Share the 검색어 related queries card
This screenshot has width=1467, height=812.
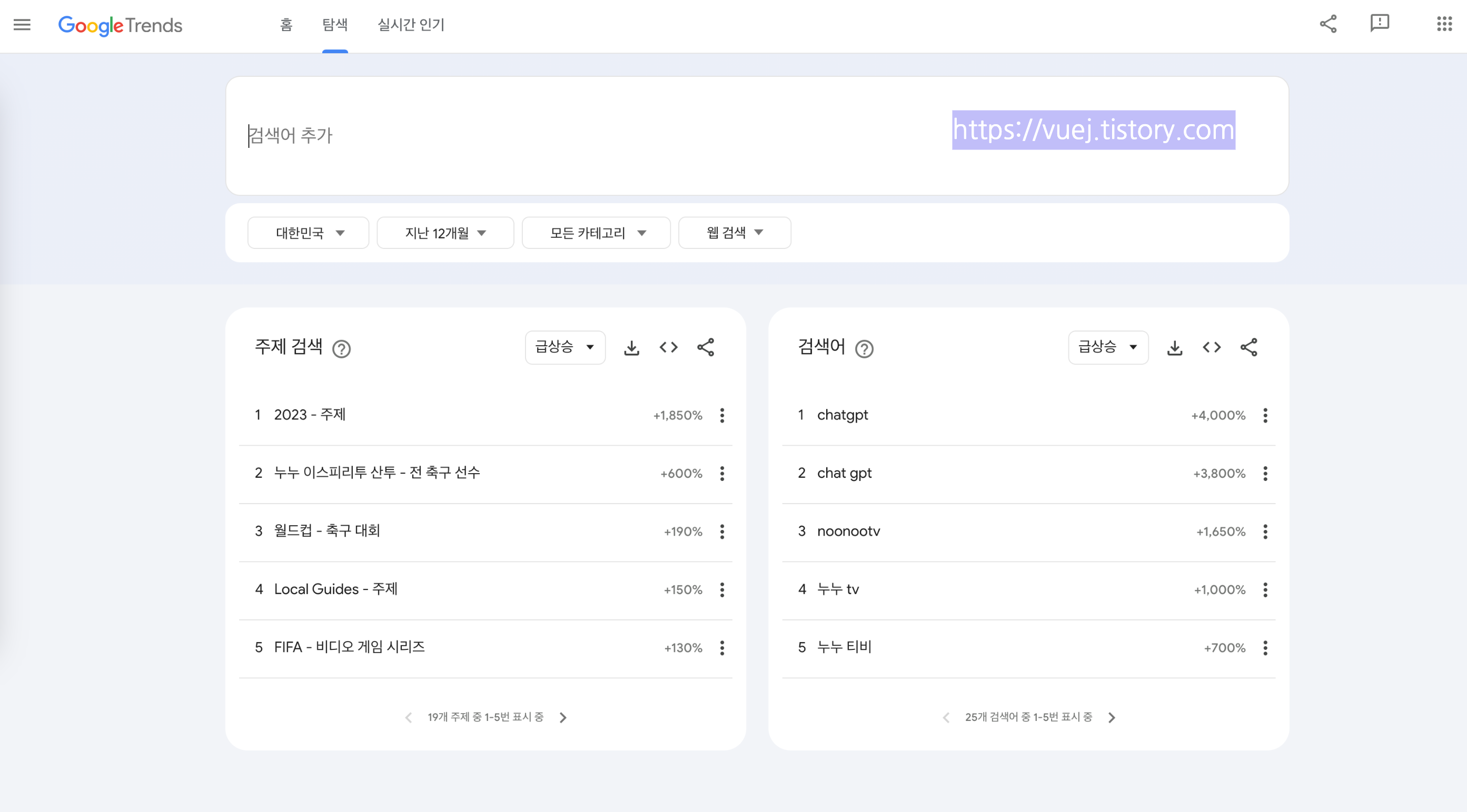(x=1248, y=348)
